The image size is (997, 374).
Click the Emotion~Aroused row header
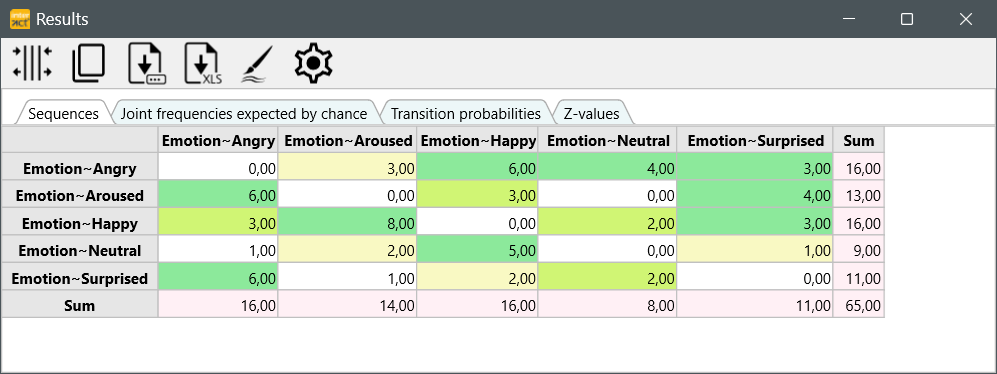click(x=79, y=195)
